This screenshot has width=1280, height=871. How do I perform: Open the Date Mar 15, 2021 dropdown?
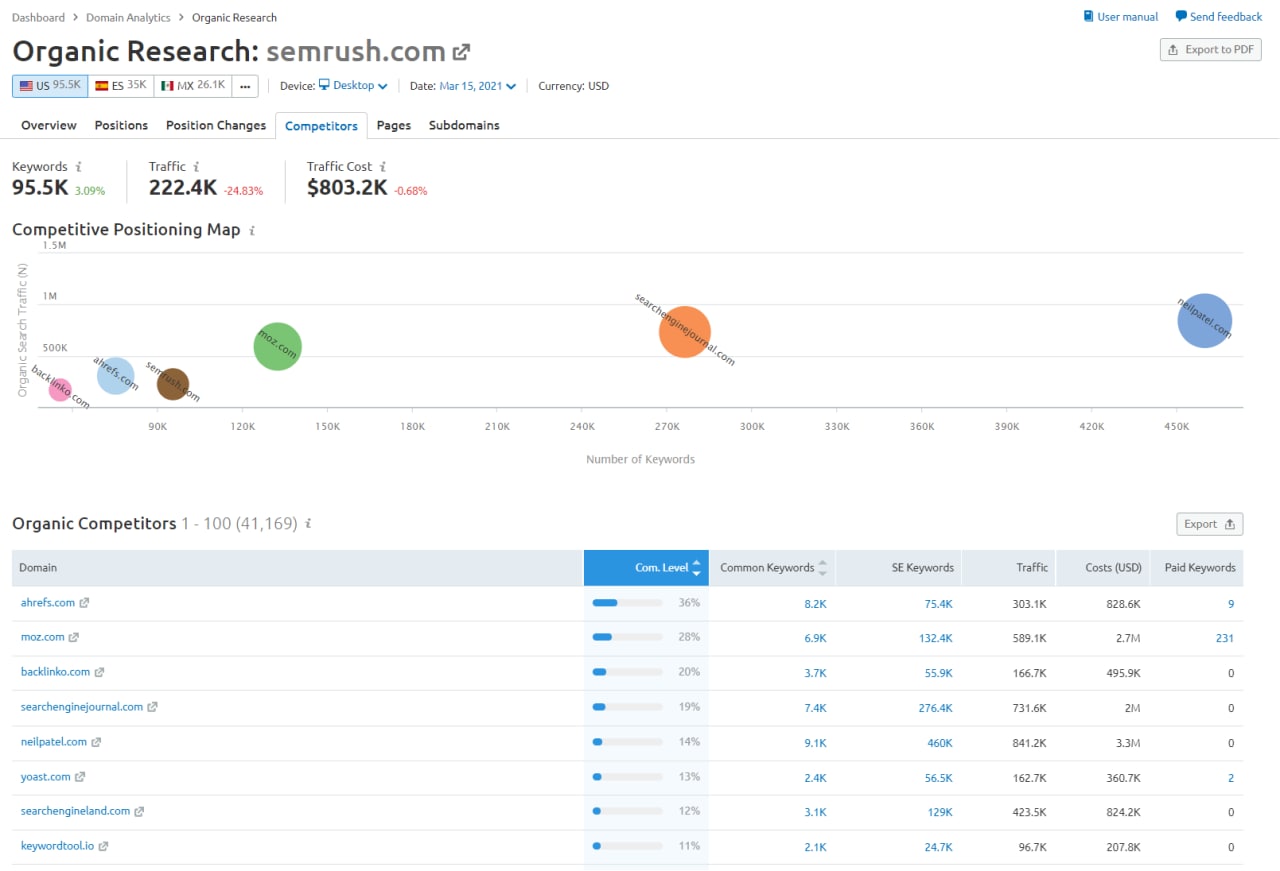[478, 86]
